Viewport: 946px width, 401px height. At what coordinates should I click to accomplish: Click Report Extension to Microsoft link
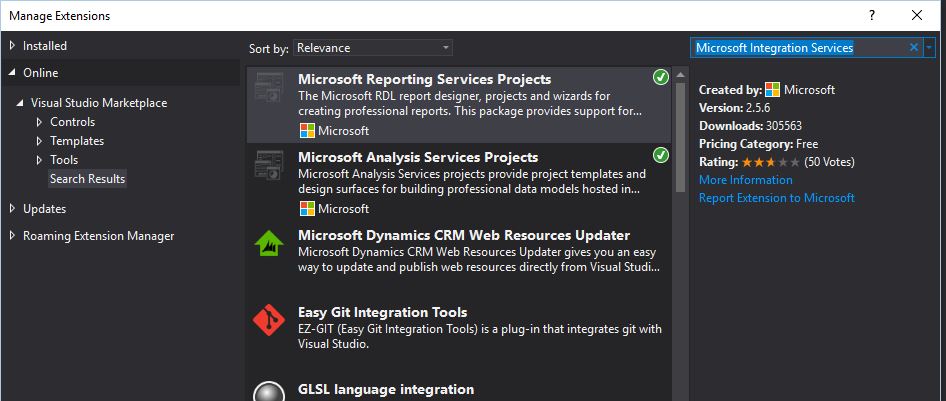[x=776, y=198]
